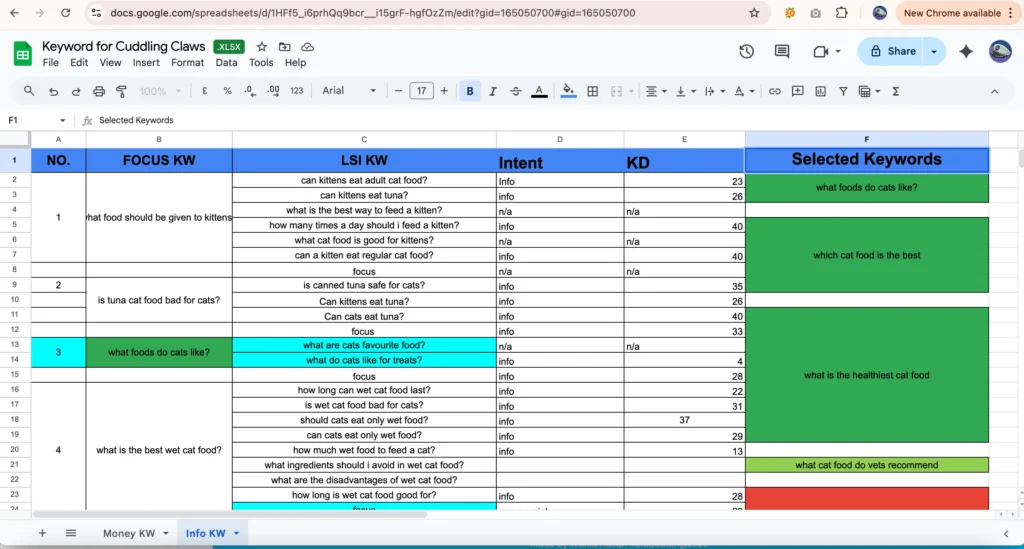The width and height of the screenshot is (1024, 549).
Task: Toggle italic formatting
Action: (x=493, y=91)
